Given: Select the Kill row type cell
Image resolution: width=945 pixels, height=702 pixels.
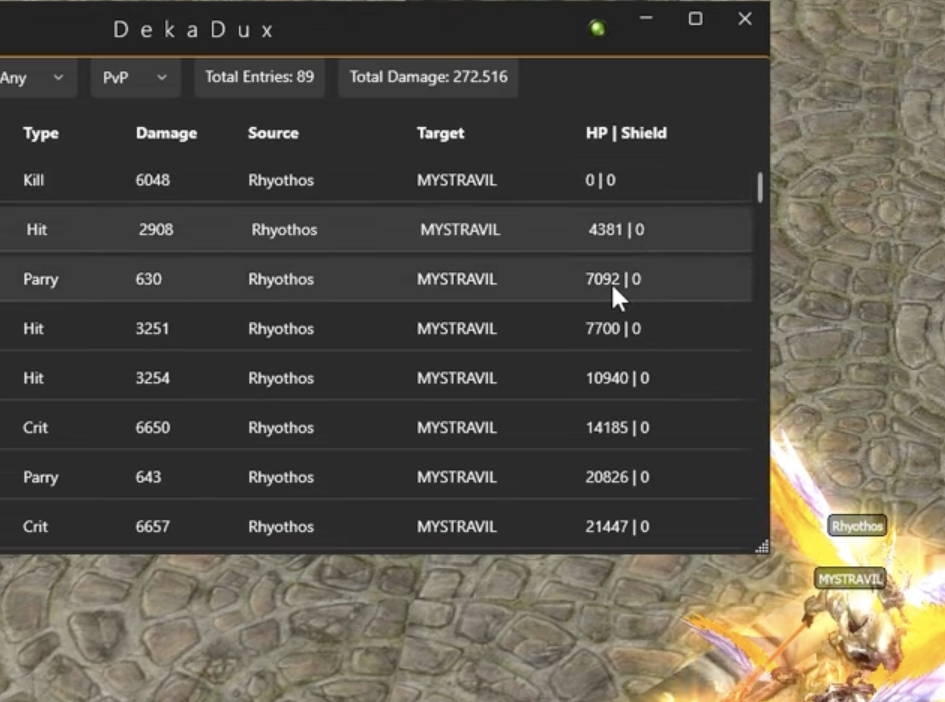Looking at the screenshot, I should coord(34,180).
